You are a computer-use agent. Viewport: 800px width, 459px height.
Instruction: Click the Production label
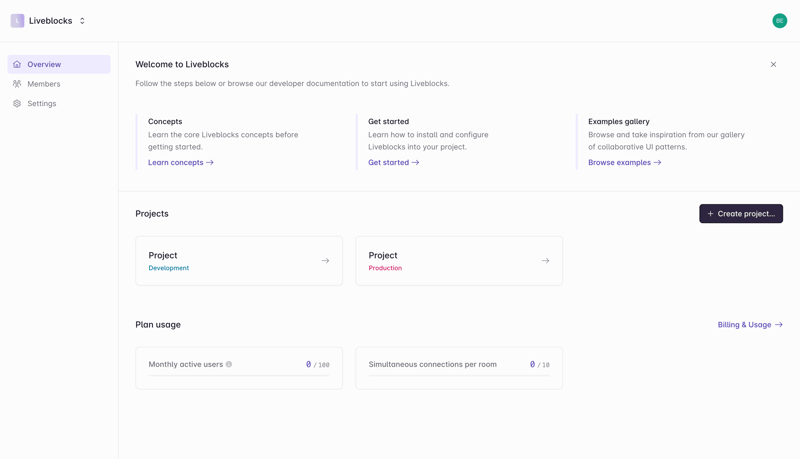tap(385, 268)
